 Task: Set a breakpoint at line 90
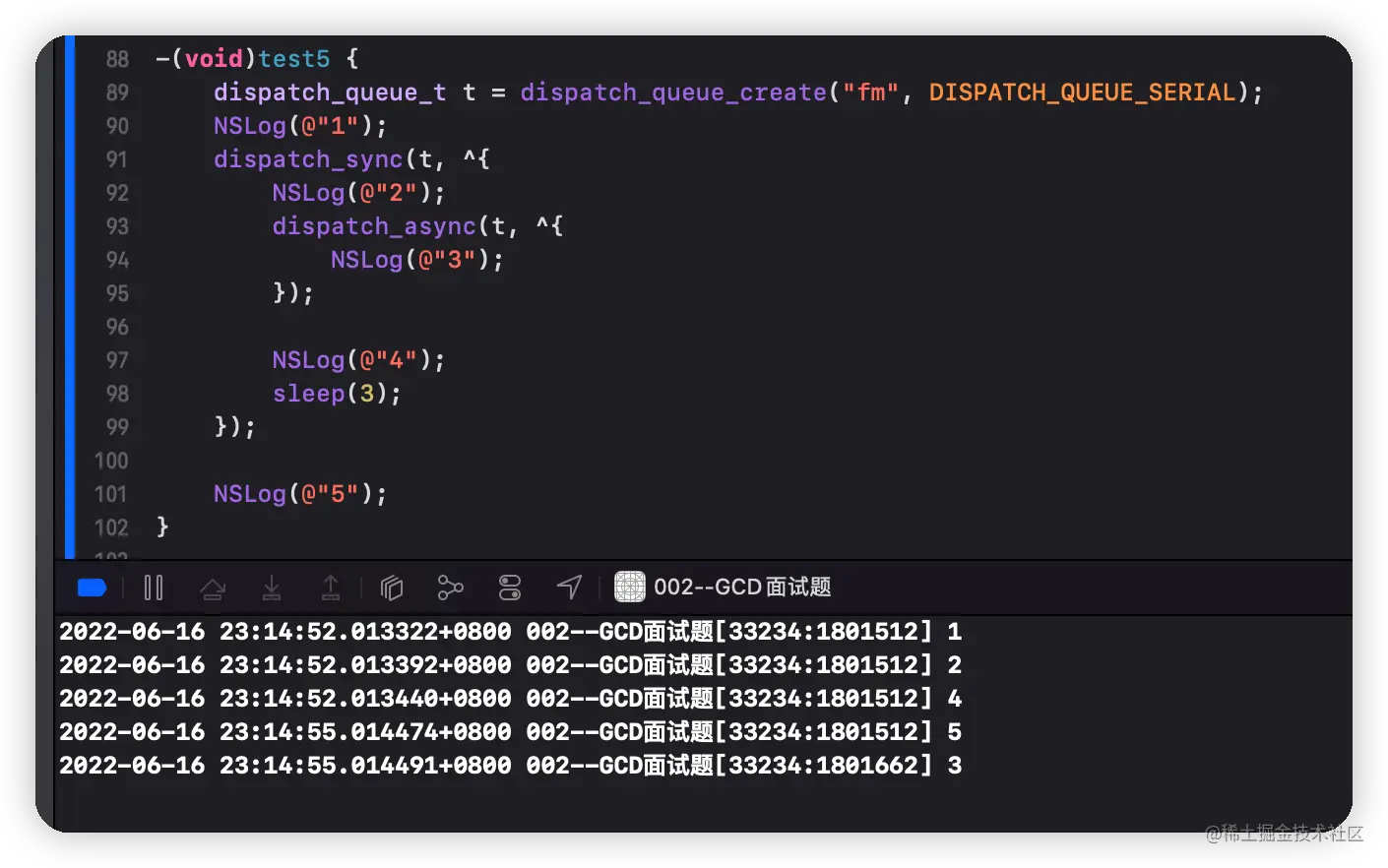click(117, 126)
